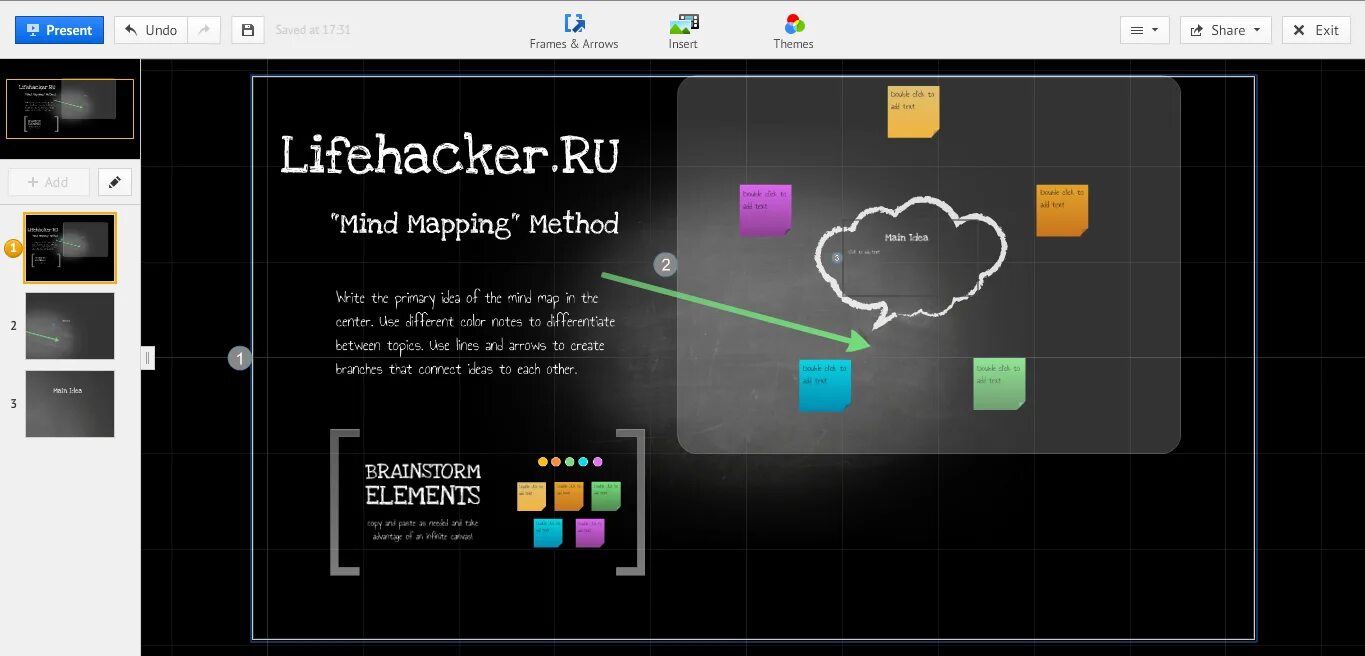
Task: Select the 'copy and paste as needed' caption
Action: [x=423, y=529]
